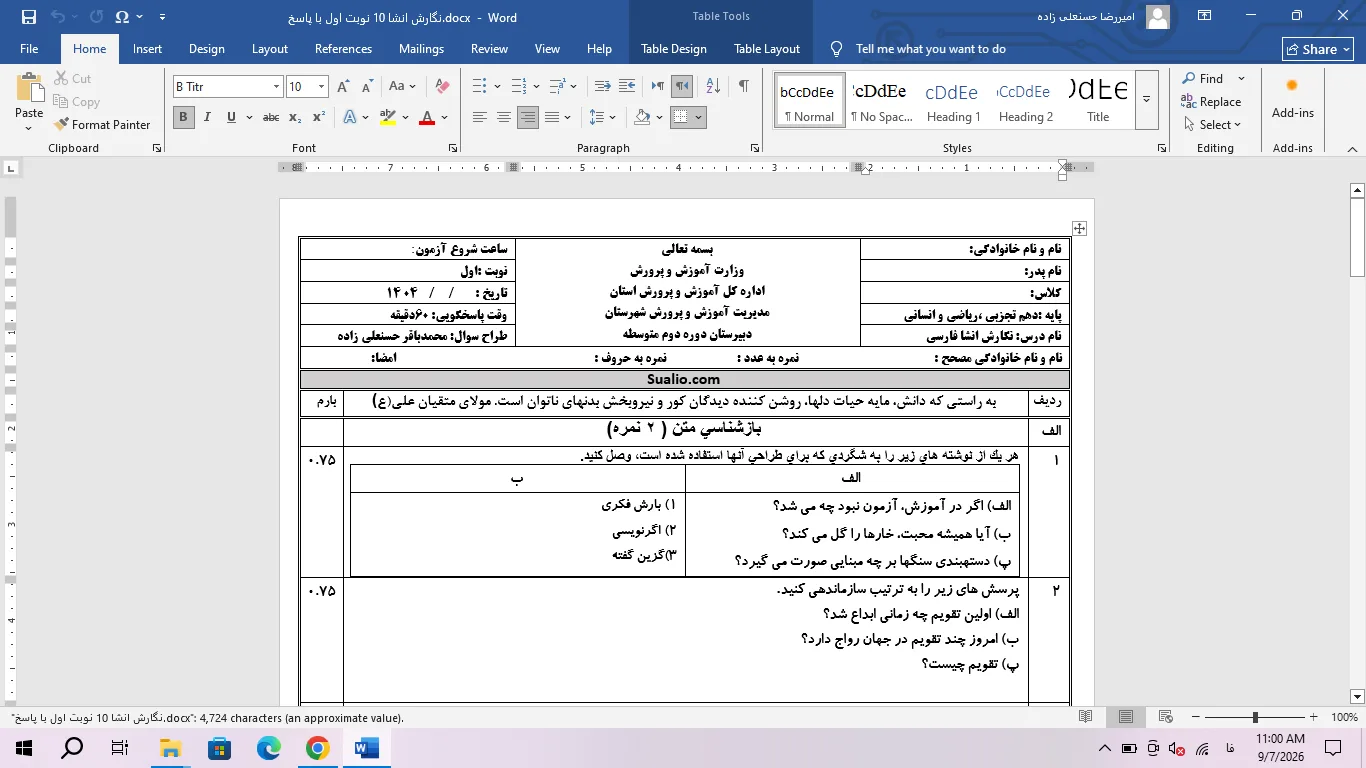1366x768 pixels.
Task: Align text right in Paragraph group
Action: [x=528, y=117]
